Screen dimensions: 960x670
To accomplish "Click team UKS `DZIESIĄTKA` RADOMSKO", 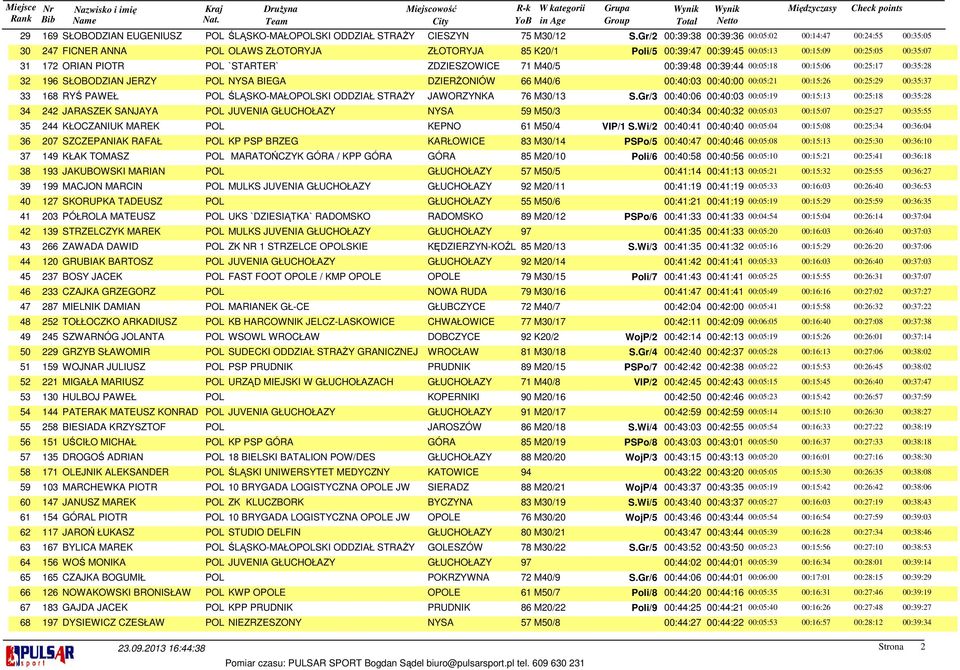I will coord(299,216).
